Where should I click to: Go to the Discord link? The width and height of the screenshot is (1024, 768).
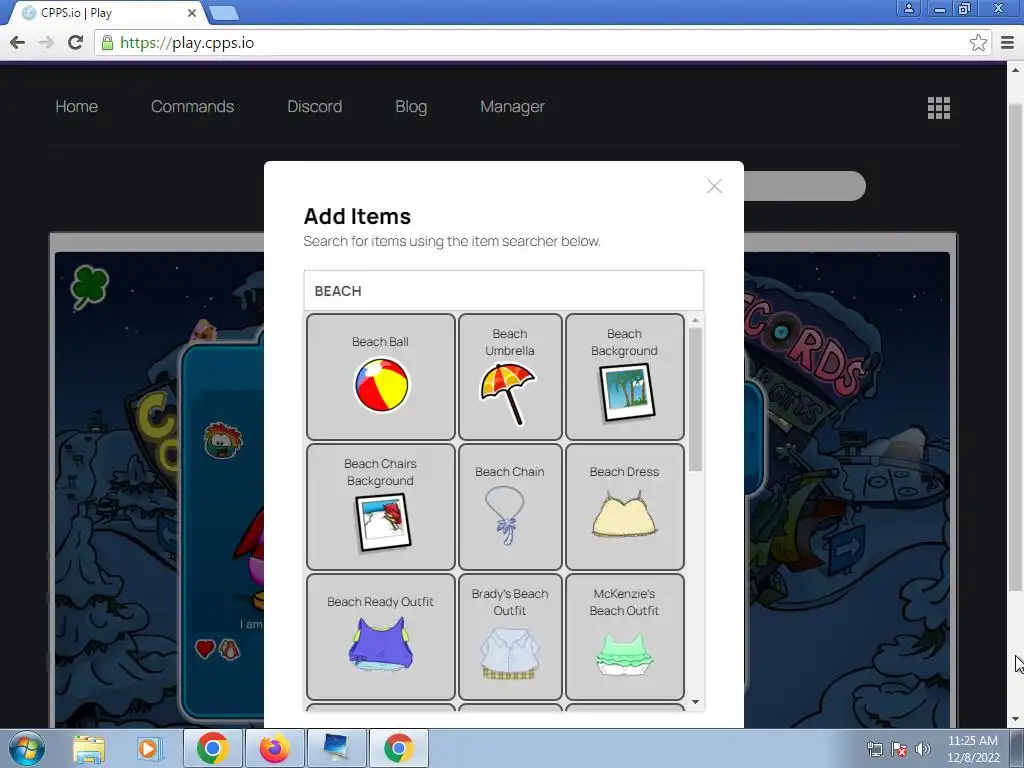click(314, 106)
